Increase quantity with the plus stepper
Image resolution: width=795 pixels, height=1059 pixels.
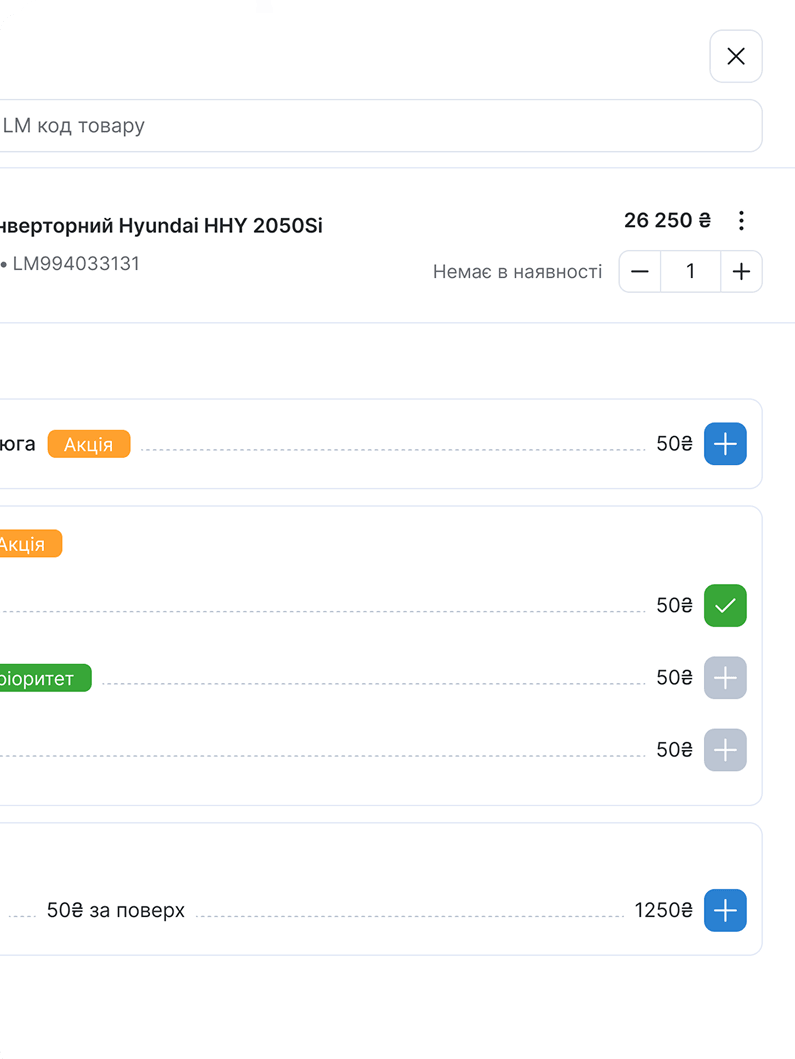pyautogui.click(x=741, y=272)
